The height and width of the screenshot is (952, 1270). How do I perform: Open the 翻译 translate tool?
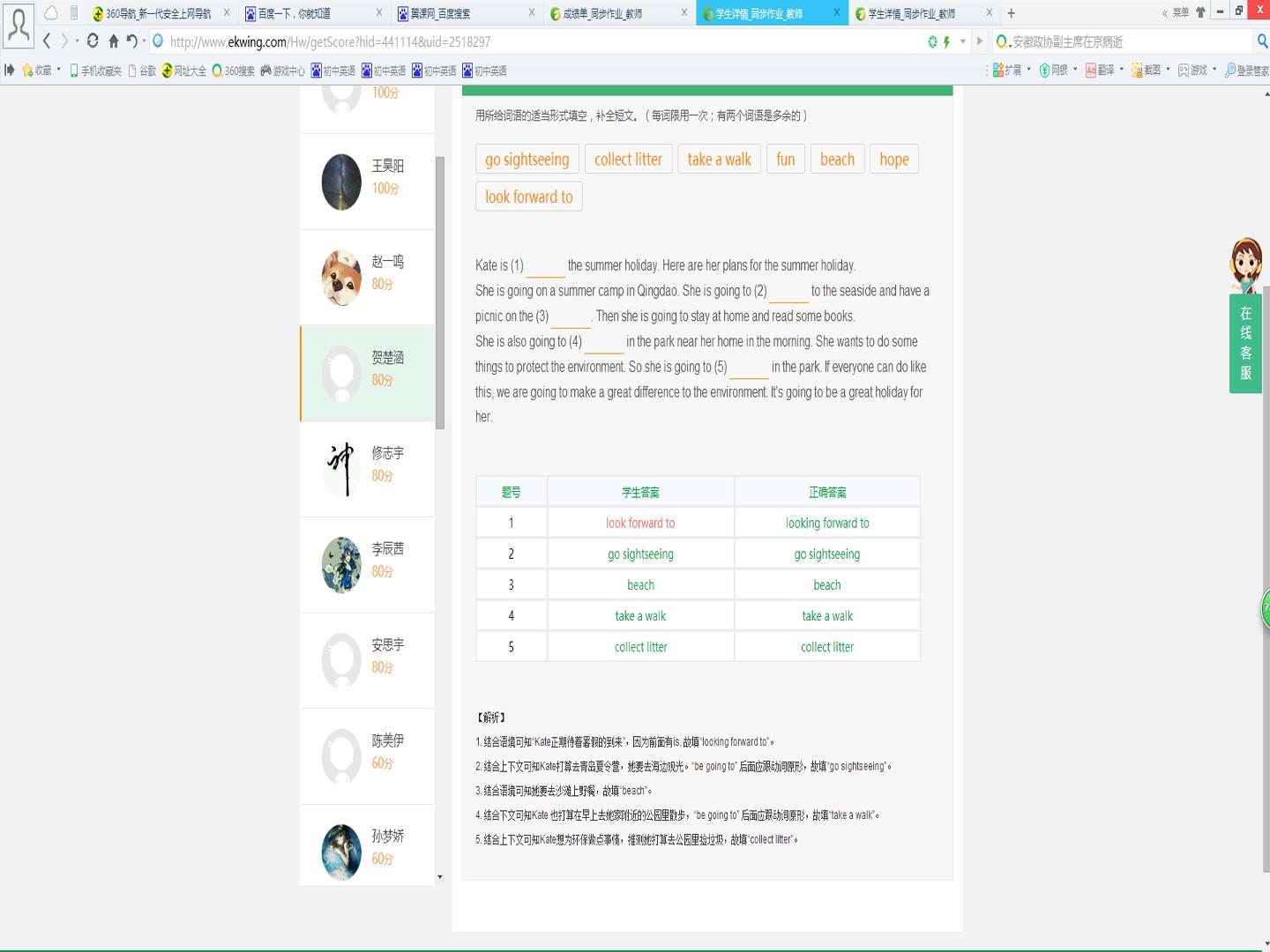(x=1100, y=70)
